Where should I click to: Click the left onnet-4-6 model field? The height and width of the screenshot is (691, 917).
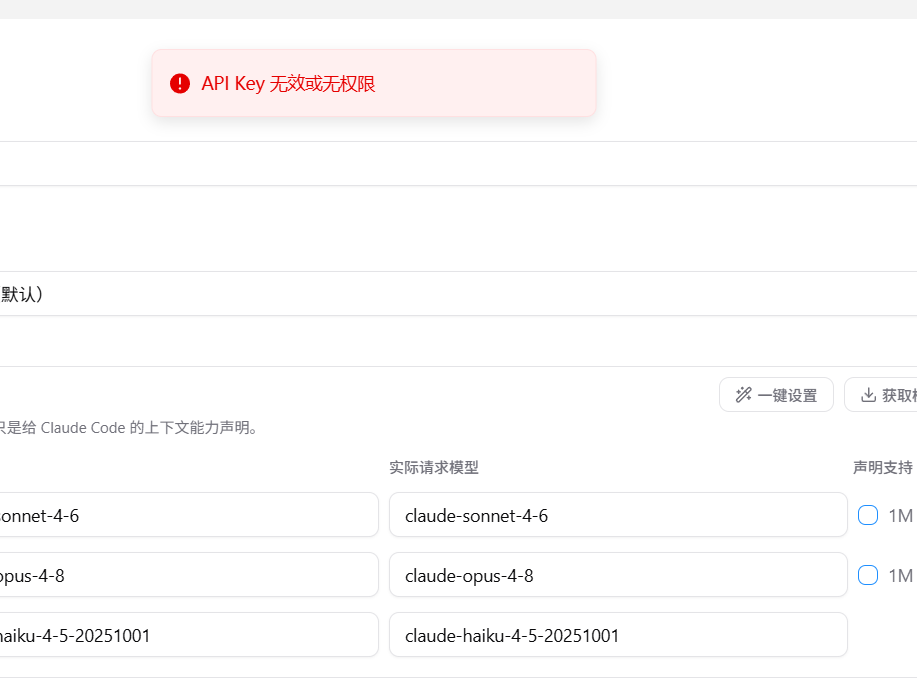tap(189, 515)
